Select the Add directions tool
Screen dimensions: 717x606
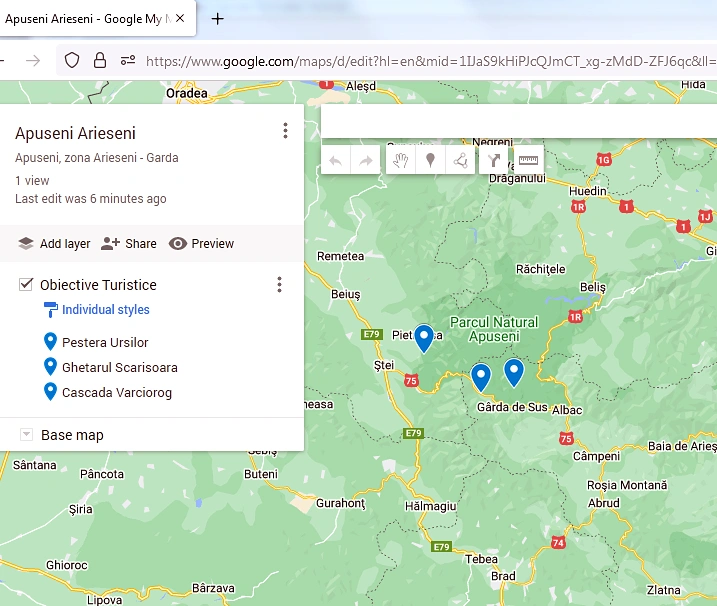point(493,160)
